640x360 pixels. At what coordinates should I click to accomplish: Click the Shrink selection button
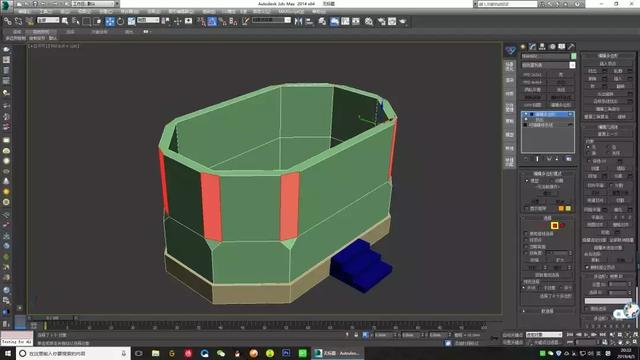(535, 260)
